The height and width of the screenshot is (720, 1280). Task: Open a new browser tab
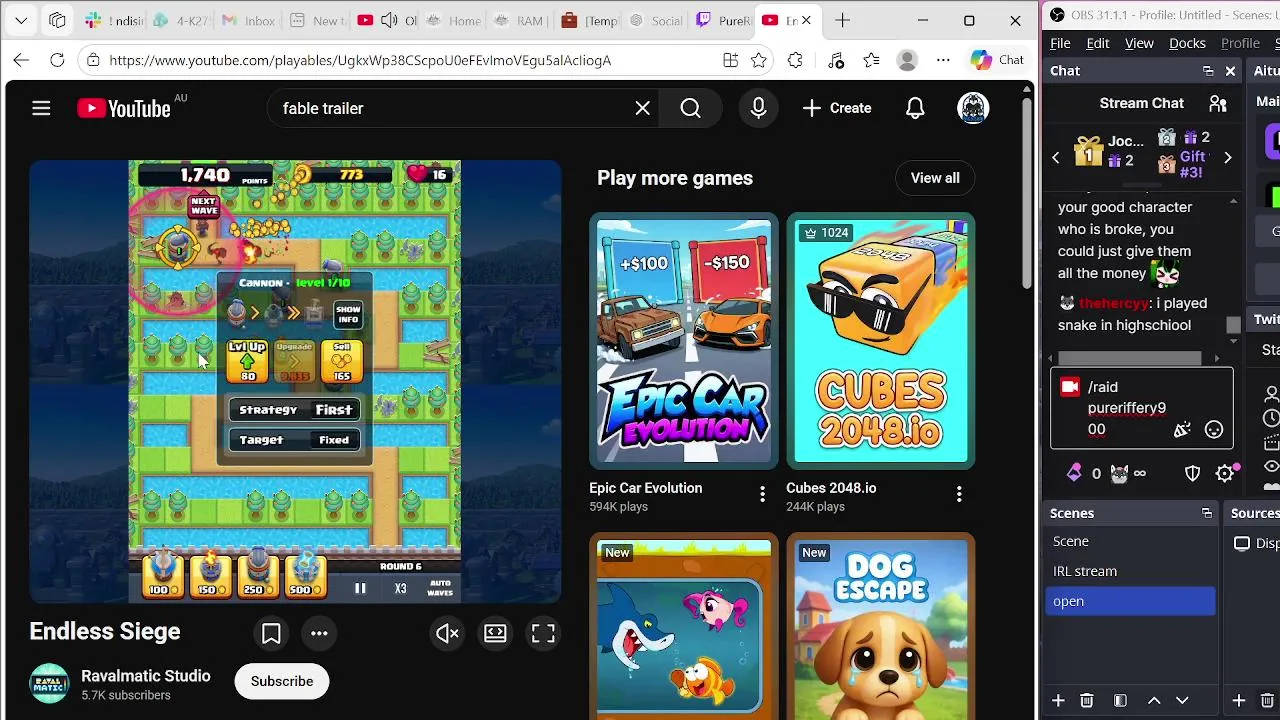pyautogui.click(x=843, y=20)
